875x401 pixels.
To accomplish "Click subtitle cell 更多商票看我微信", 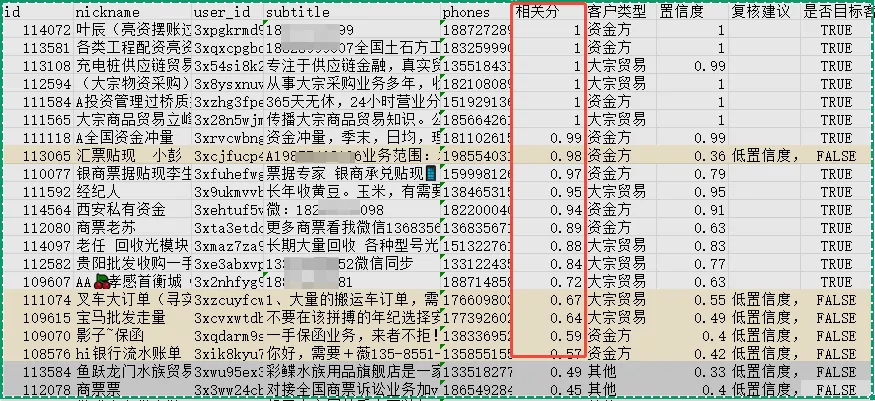I will tap(352, 228).
